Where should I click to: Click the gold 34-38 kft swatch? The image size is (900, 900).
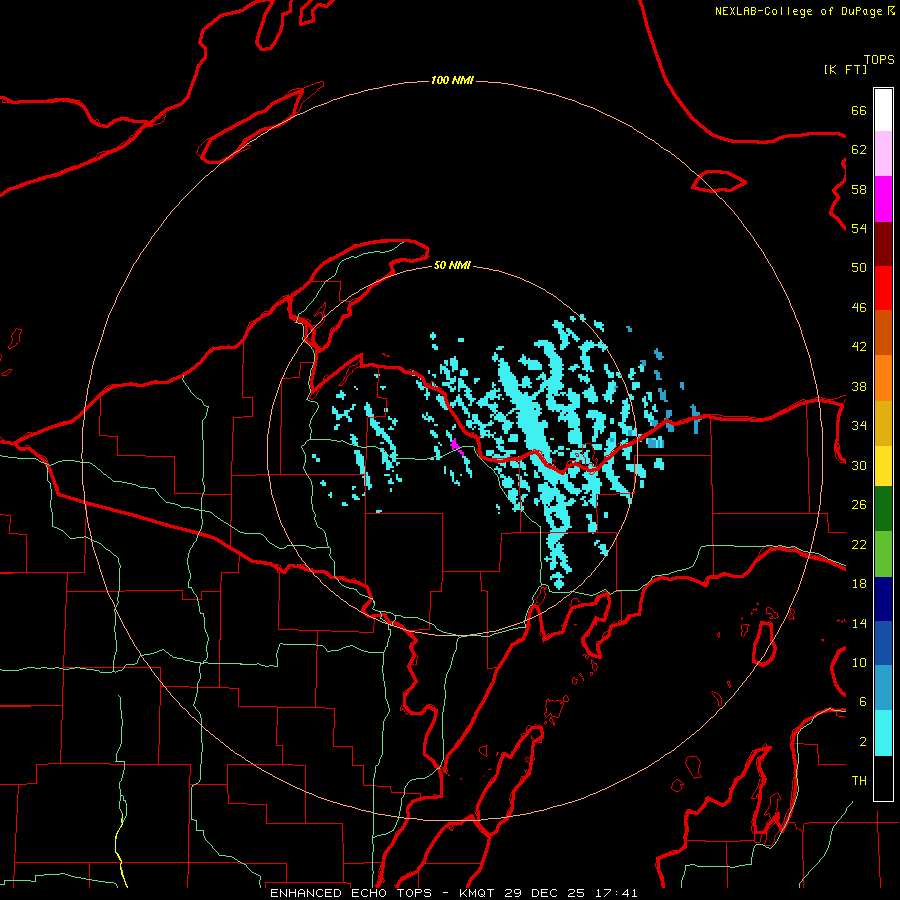(883, 422)
